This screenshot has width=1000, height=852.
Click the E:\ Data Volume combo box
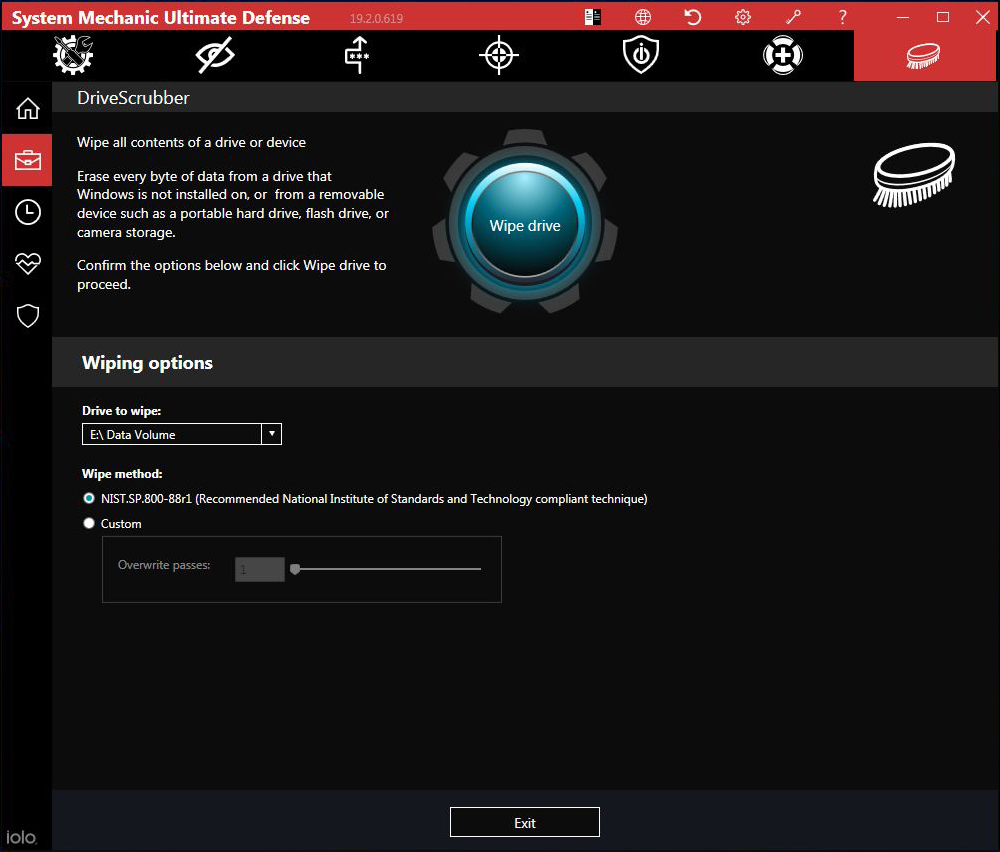182,434
